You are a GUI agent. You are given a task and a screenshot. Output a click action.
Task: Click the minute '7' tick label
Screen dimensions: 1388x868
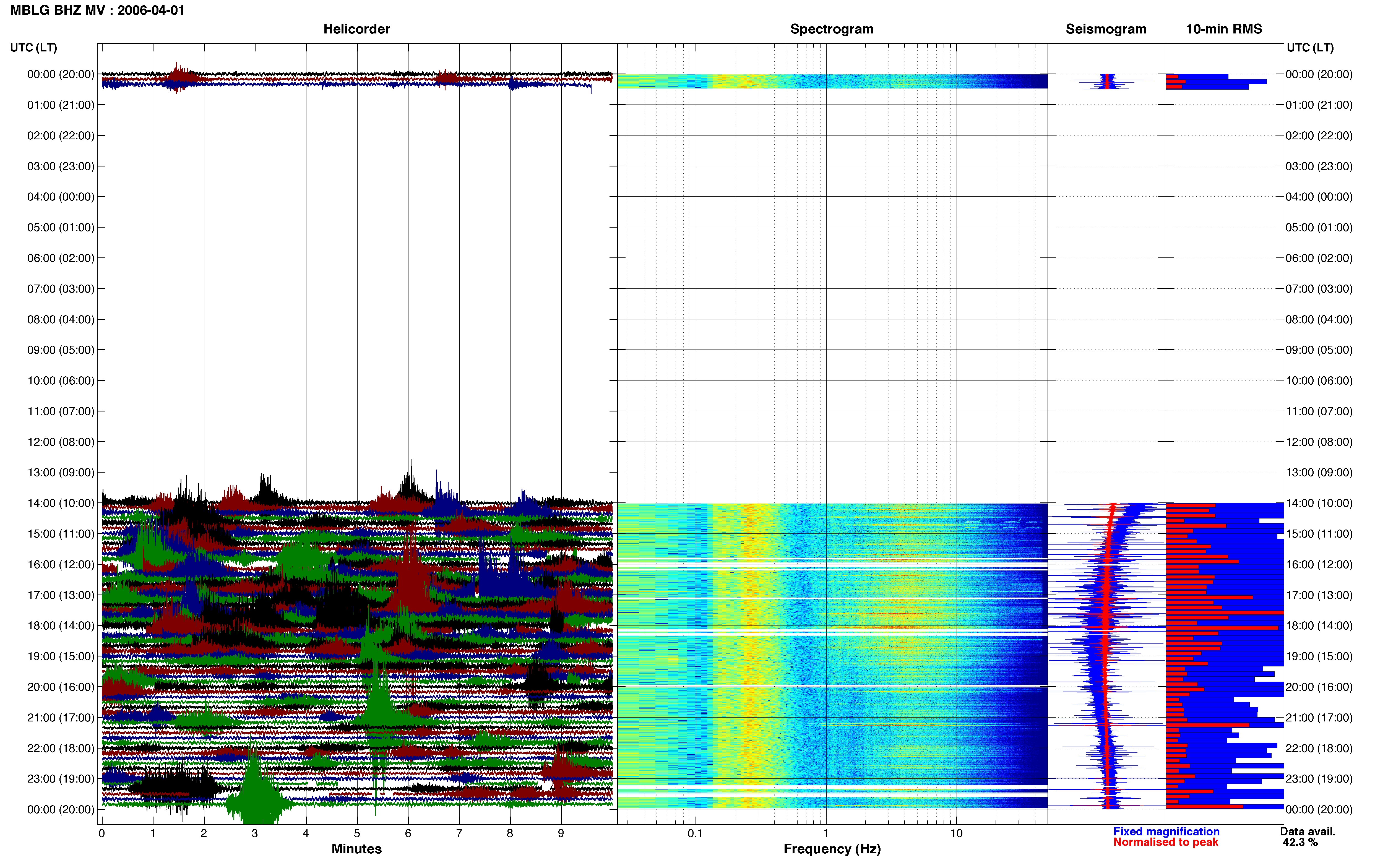459,833
